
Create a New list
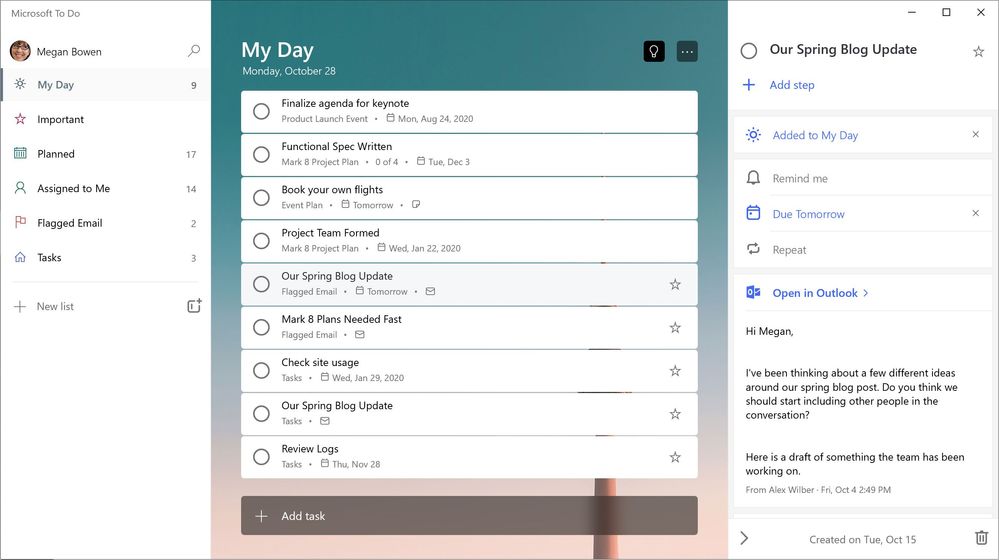pyautogui.click(x=55, y=306)
